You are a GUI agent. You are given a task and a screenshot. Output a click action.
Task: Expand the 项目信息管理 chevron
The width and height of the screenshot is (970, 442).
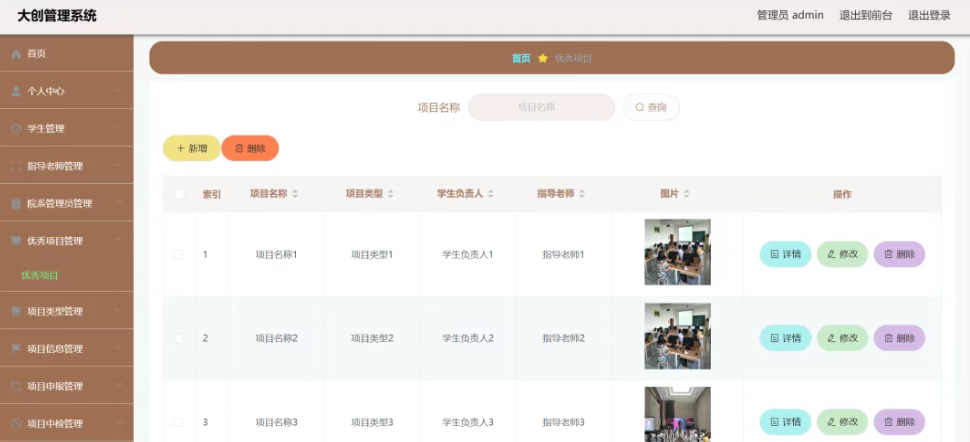(118, 349)
